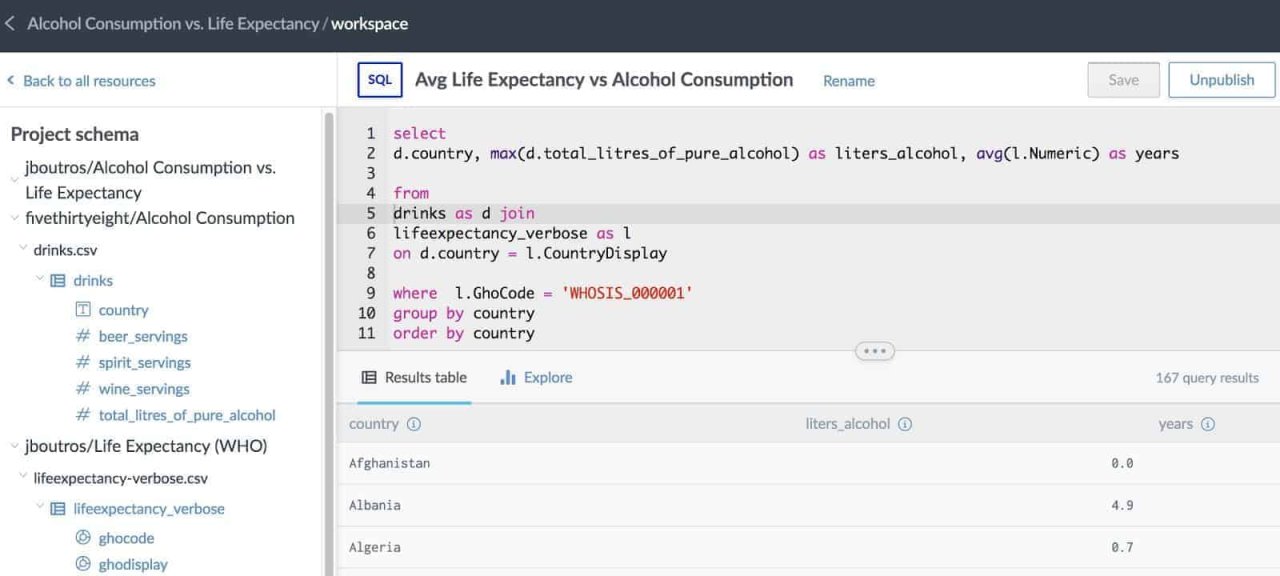Click the text type icon beside country field

[x=83, y=310]
